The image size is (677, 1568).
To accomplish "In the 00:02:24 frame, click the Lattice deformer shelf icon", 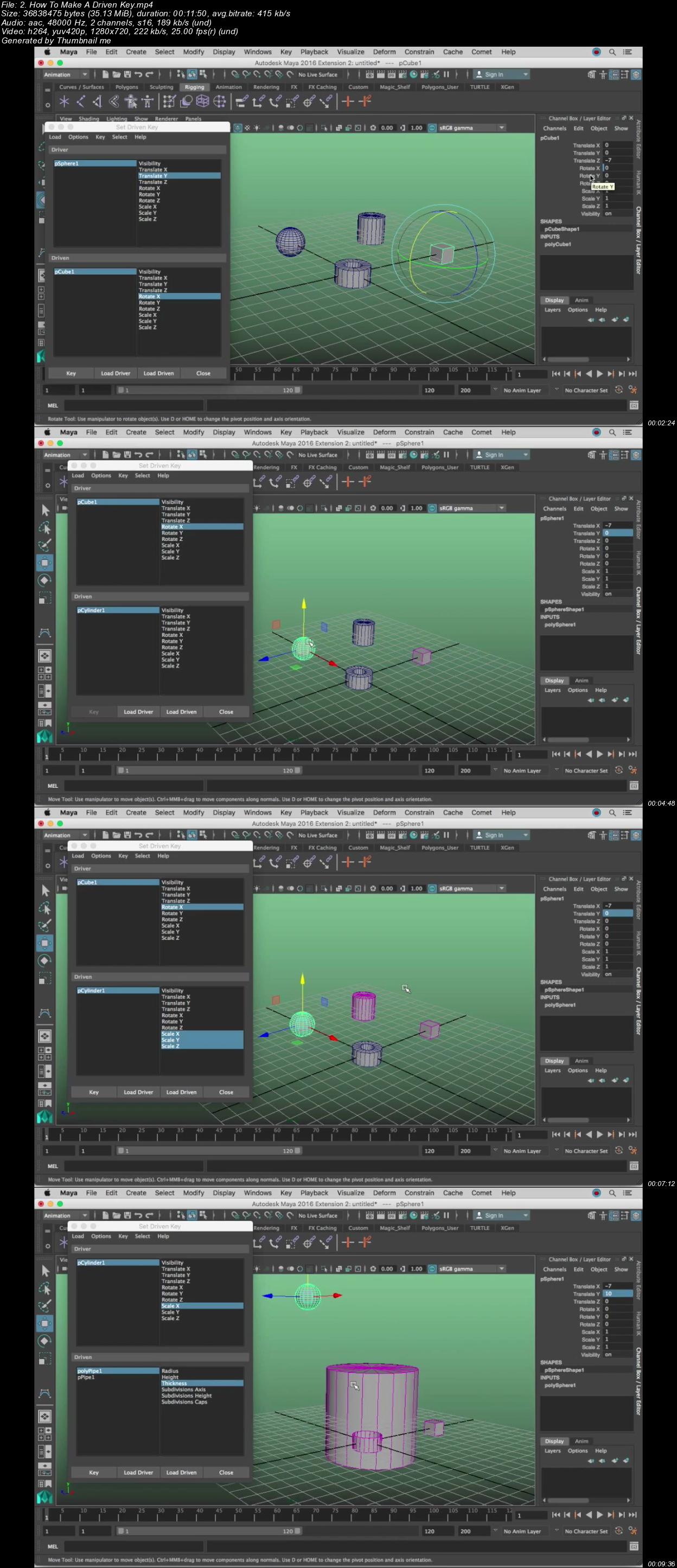I will [x=203, y=101].
